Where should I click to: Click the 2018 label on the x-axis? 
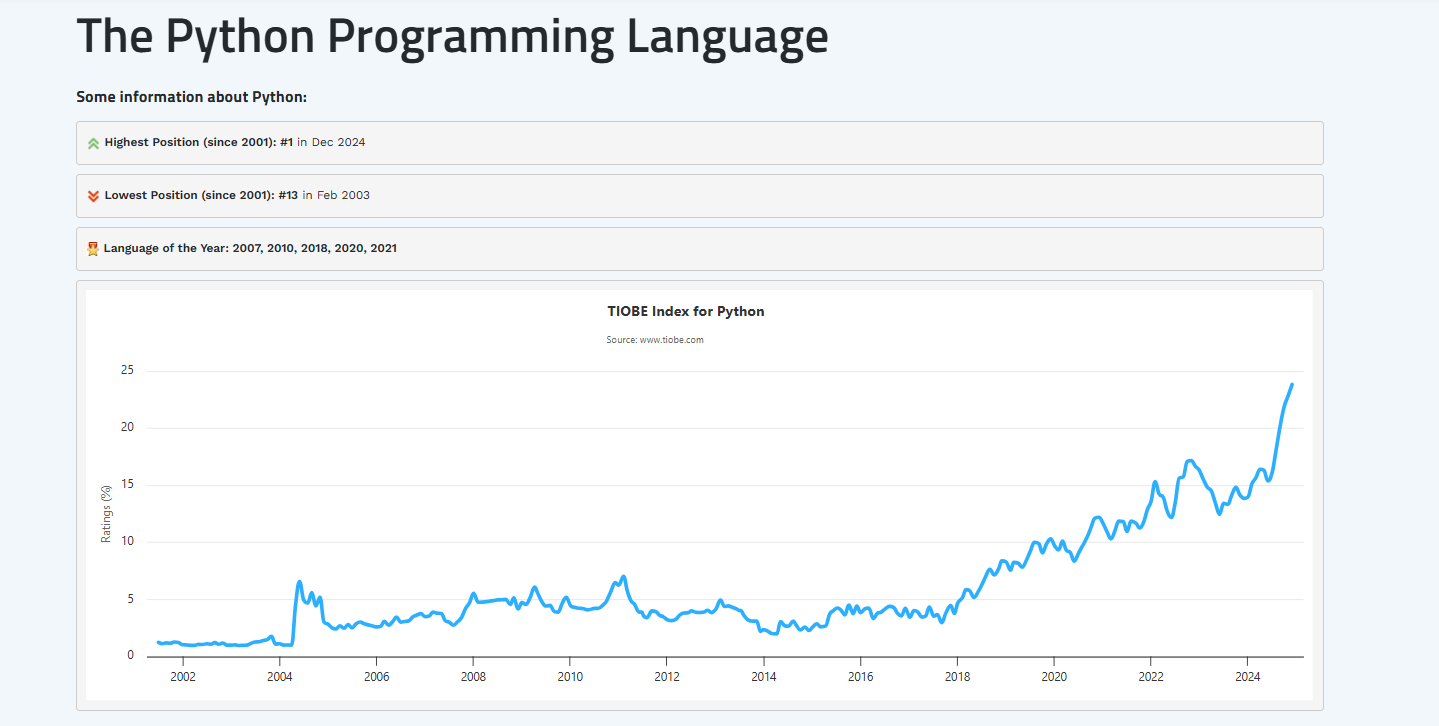(x=957, y=676)
